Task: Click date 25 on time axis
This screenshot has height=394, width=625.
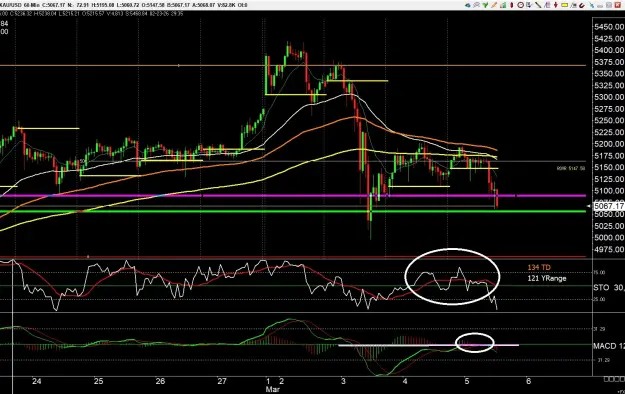Action: tap(98, 381)
